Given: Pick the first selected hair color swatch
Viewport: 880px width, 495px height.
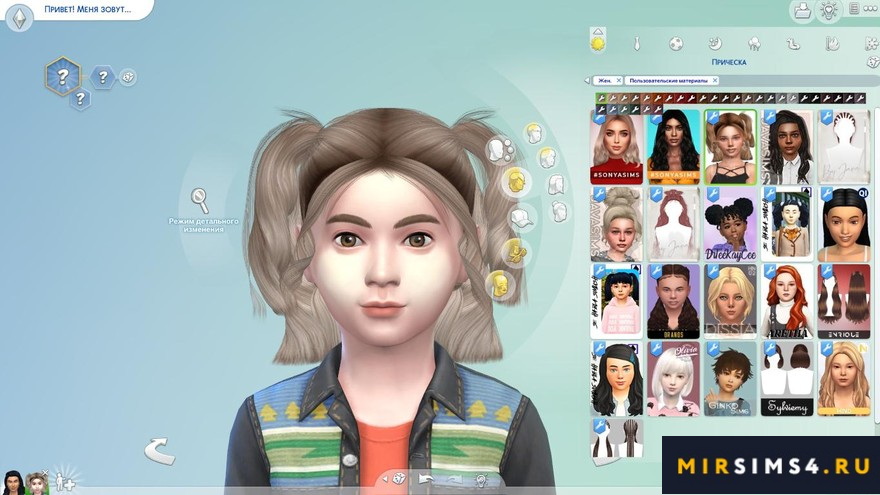Looking at the screenshot, I should click(601, 98).
